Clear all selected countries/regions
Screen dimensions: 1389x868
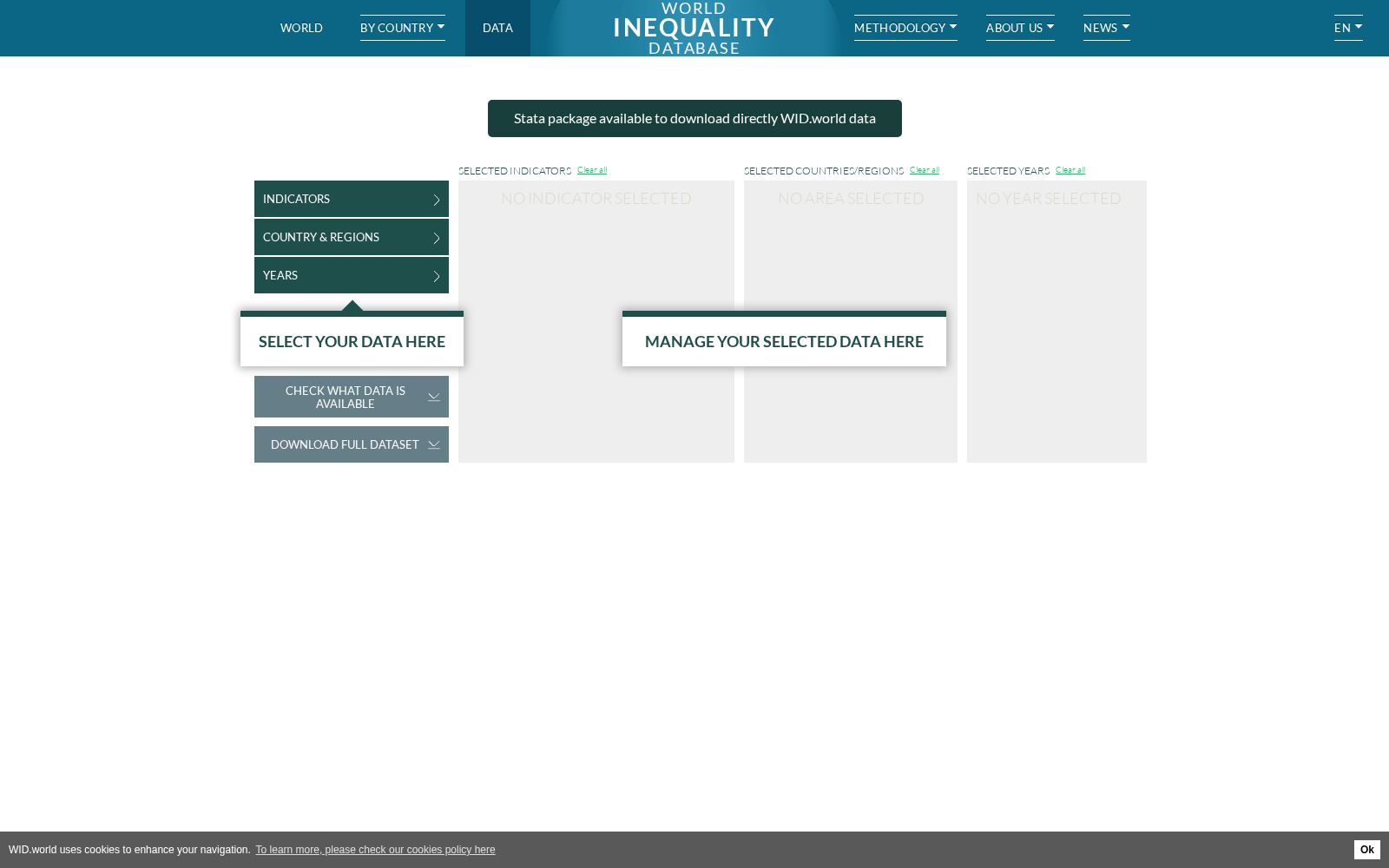click(x=925, y=170)
